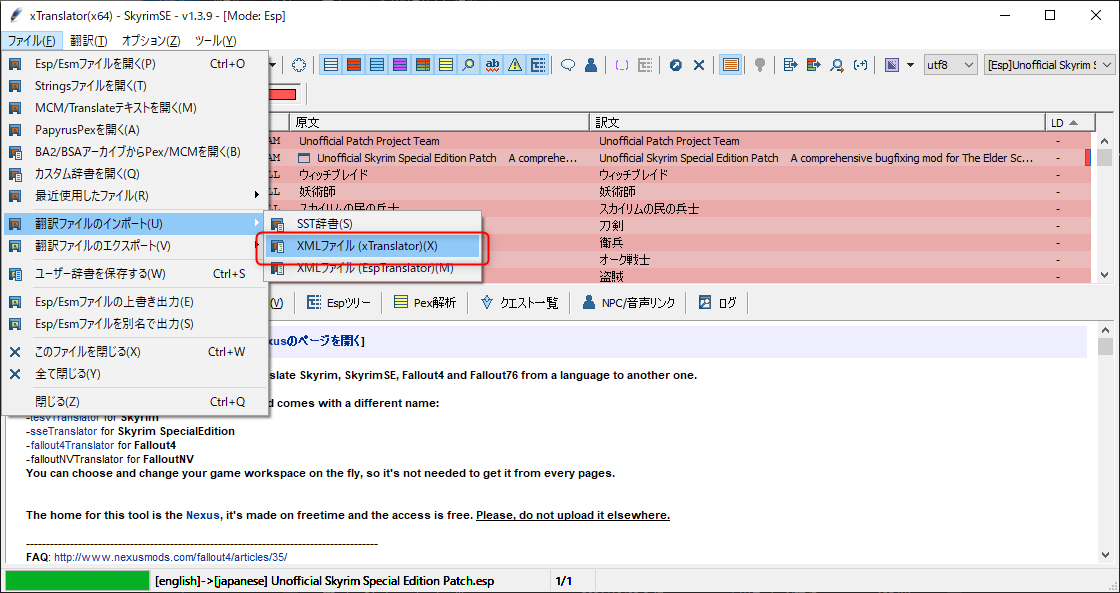Click the blue circular arrow icon
The image size is (1120, 593).
[x=676, y=65]
